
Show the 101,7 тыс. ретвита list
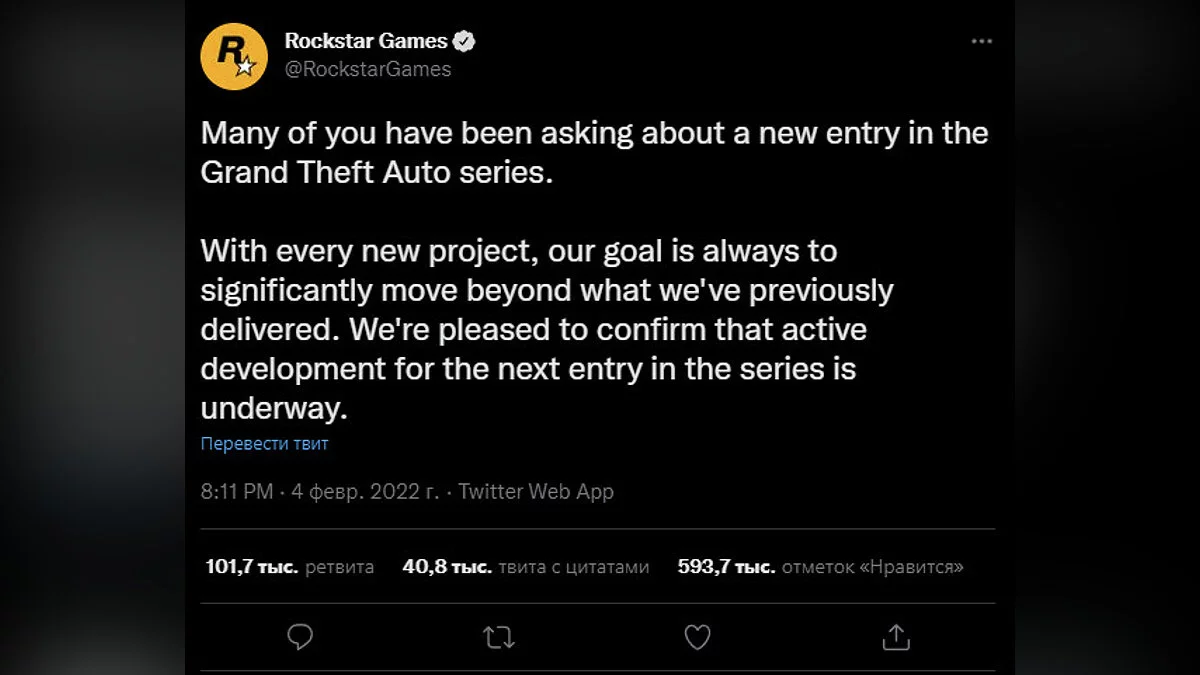point(289,567)
